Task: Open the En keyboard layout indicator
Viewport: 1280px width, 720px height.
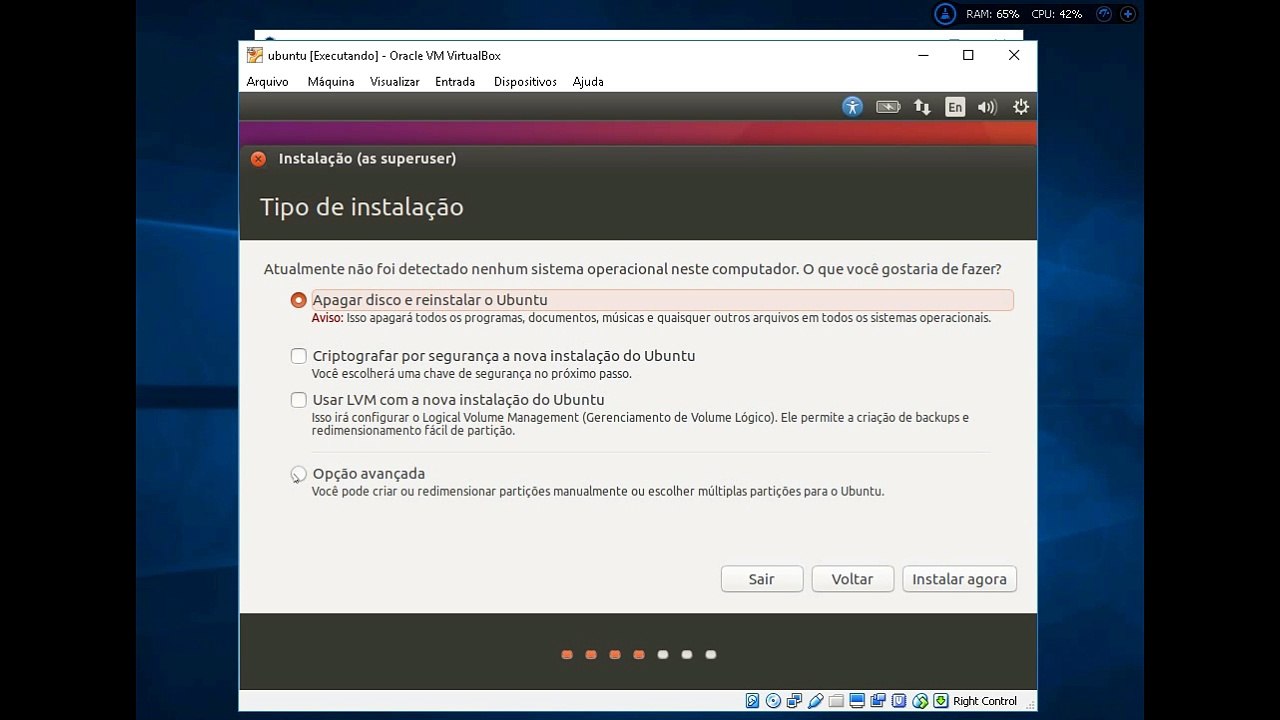Action: (955, 107)
